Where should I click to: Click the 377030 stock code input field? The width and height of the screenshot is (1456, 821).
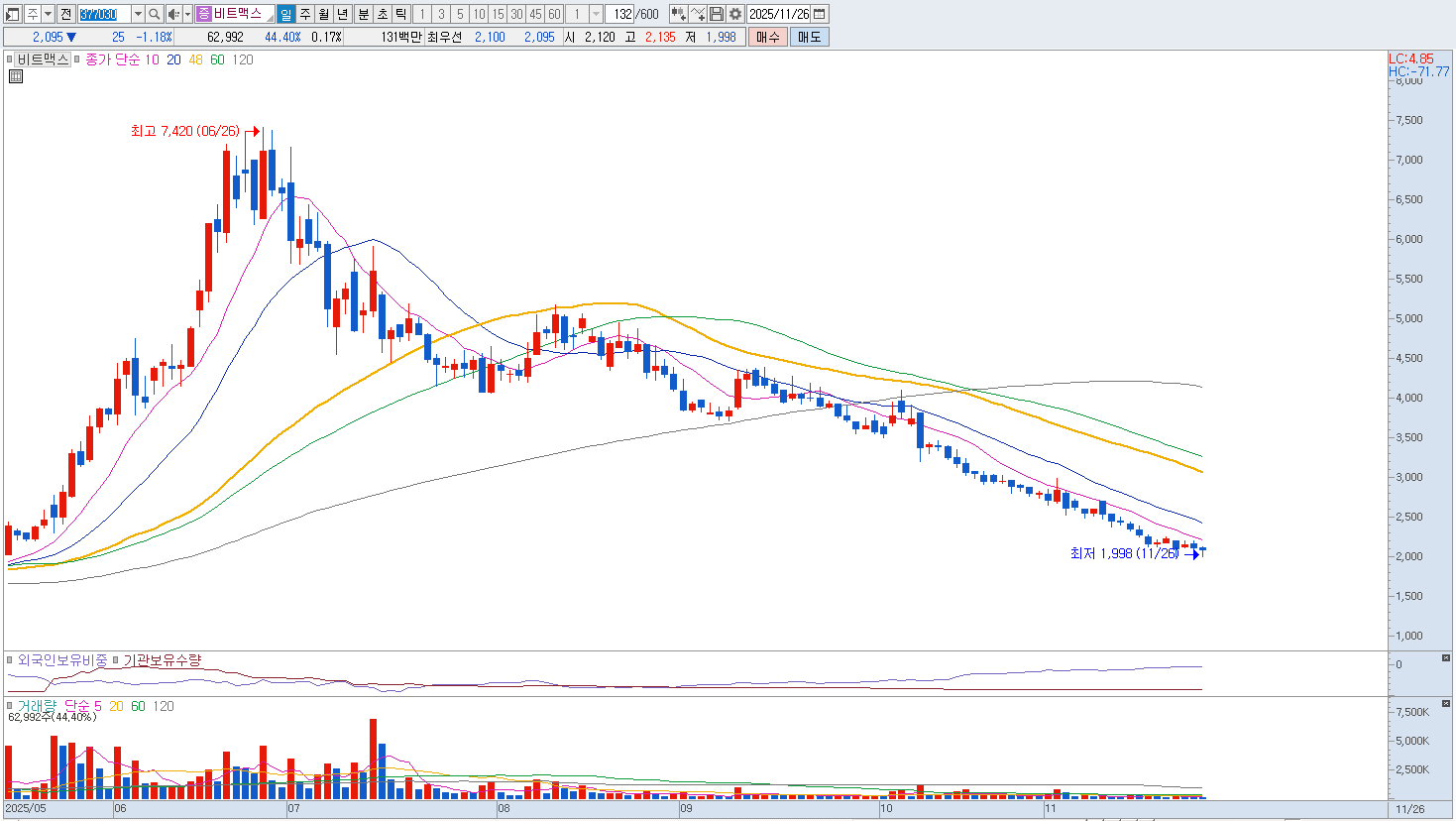[x=104, y=14]
